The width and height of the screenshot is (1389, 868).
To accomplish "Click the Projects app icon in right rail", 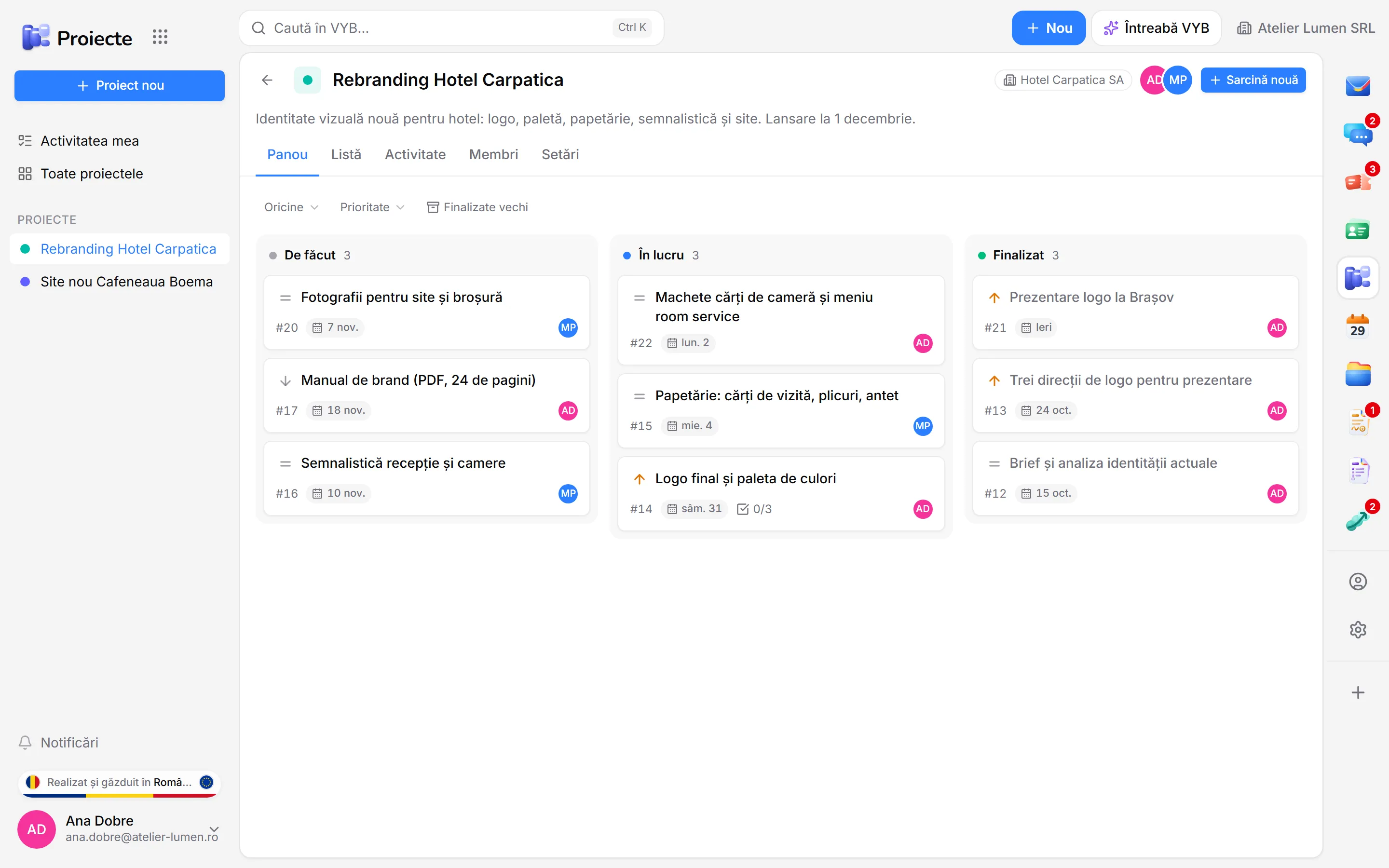I will pos(1358,278).
